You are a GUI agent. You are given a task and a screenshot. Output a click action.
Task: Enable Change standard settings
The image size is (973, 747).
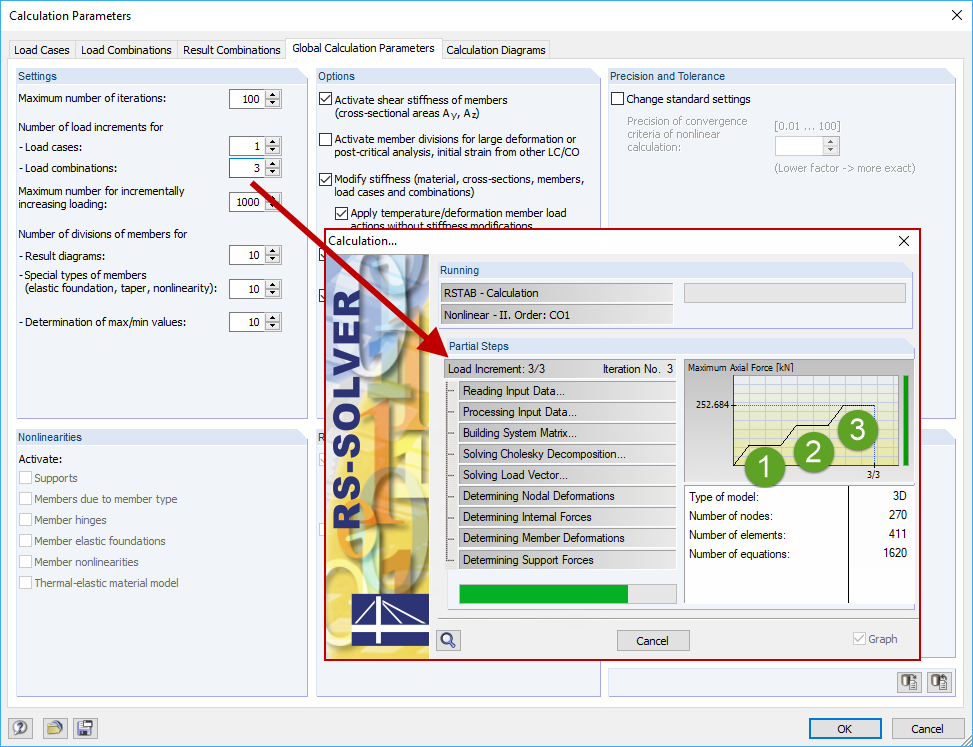point(617,98)
